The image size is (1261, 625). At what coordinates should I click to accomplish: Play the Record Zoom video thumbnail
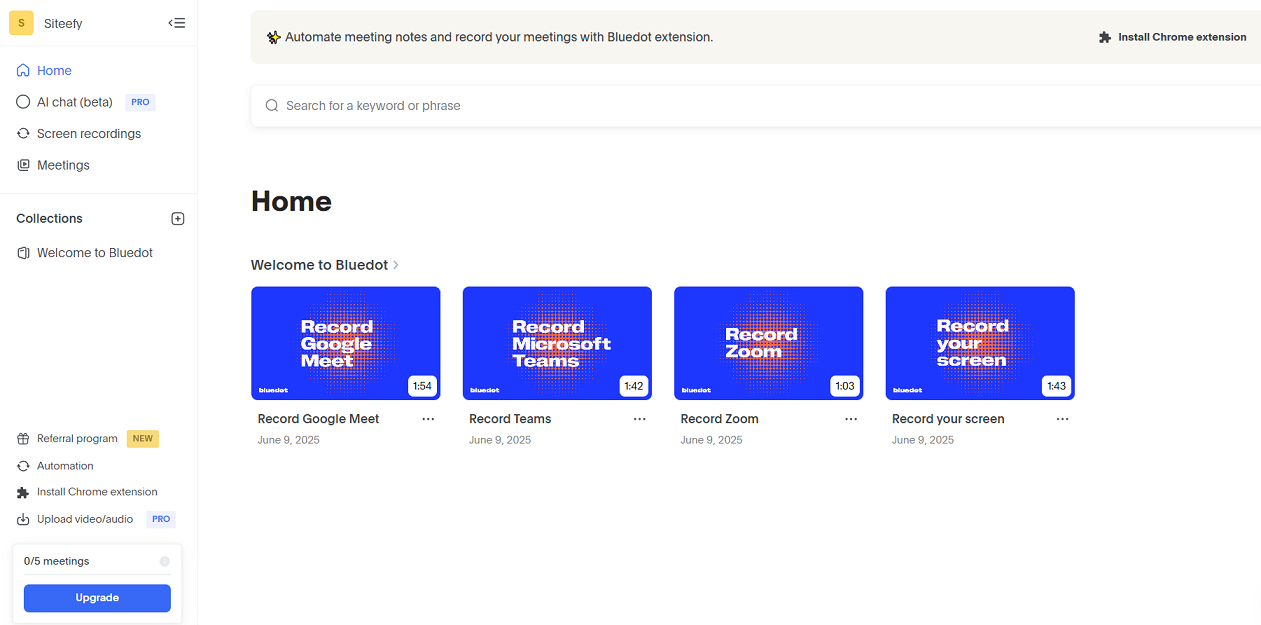click(768, 343)
